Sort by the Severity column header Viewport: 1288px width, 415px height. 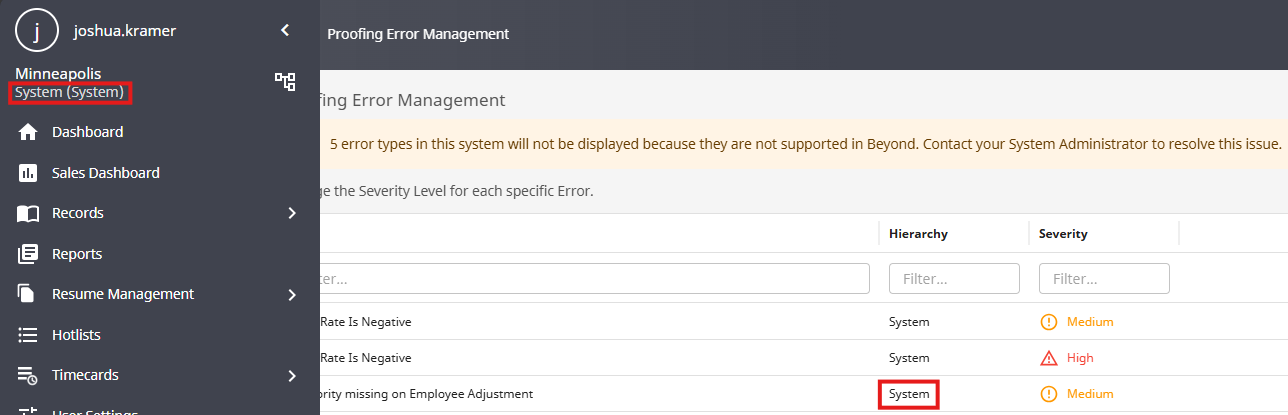tap(1063, 234)
